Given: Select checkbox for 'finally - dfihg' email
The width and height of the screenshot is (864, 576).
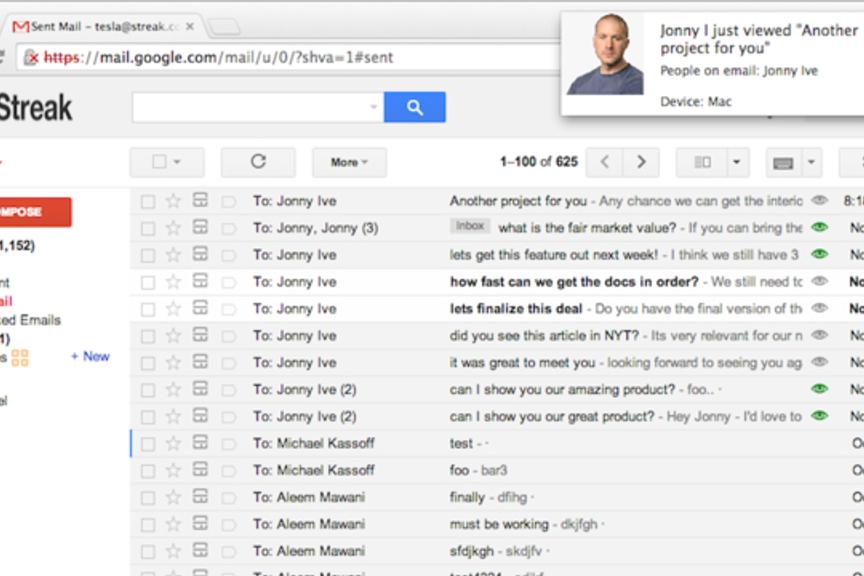Looking at the screenshot, I should [148, 498].
